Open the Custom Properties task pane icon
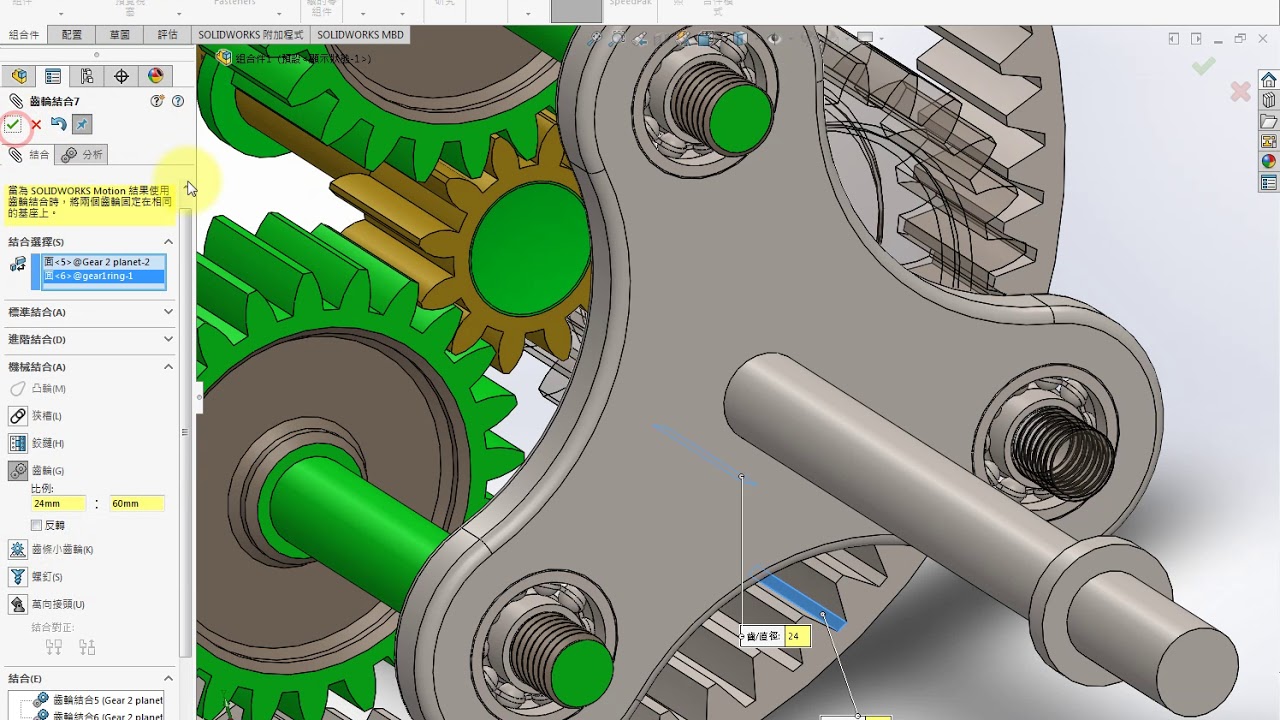The width and height of the screenshot is (1280, 720). (1268, 183)
